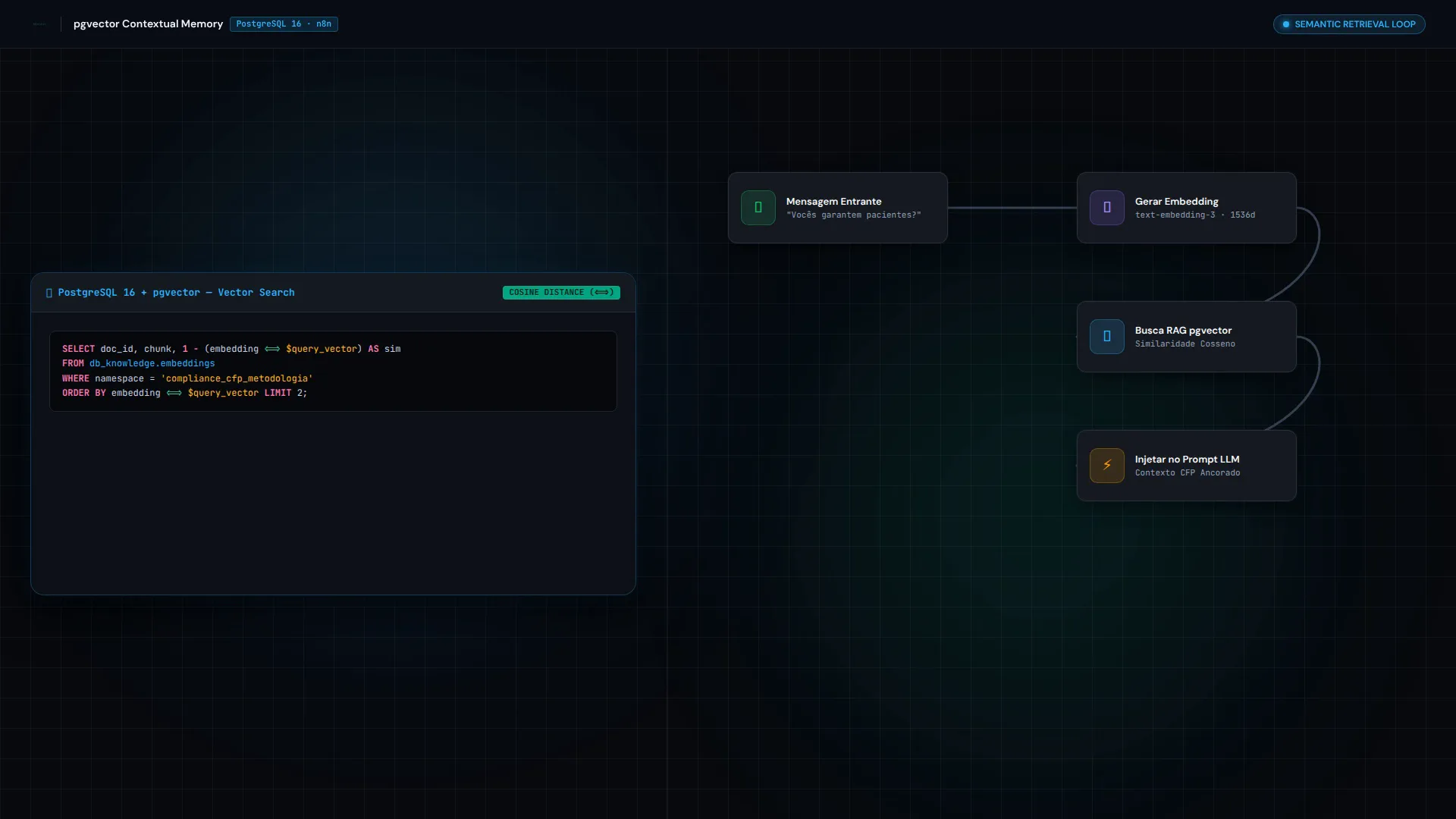
Task: Click the FROM db_knowledge.embeddings line
Action: tap(138, 363)
